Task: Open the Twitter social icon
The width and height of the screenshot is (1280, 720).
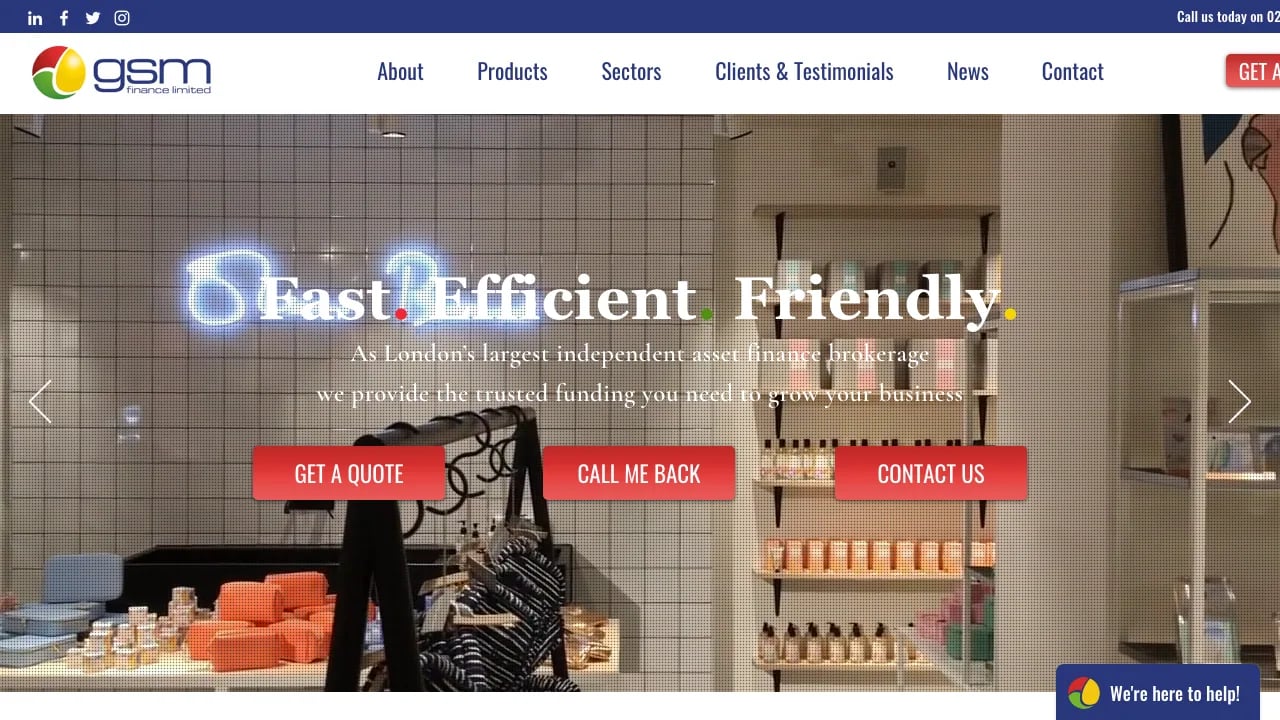Action: (x=93, y=17)
